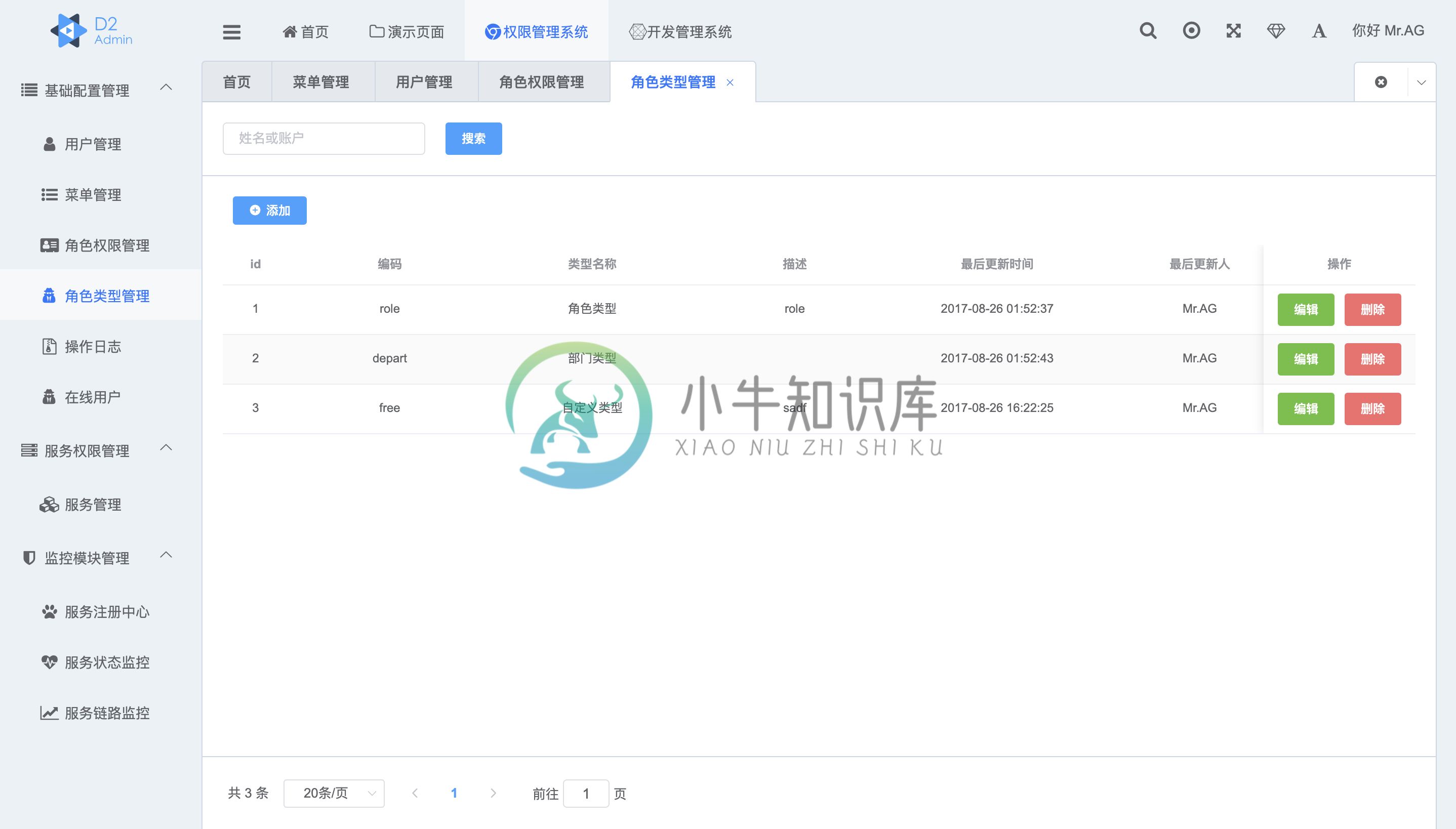Screen dimensions: 1456x829
Task: Click the circular target icon in header
Action: (1191, 31)
